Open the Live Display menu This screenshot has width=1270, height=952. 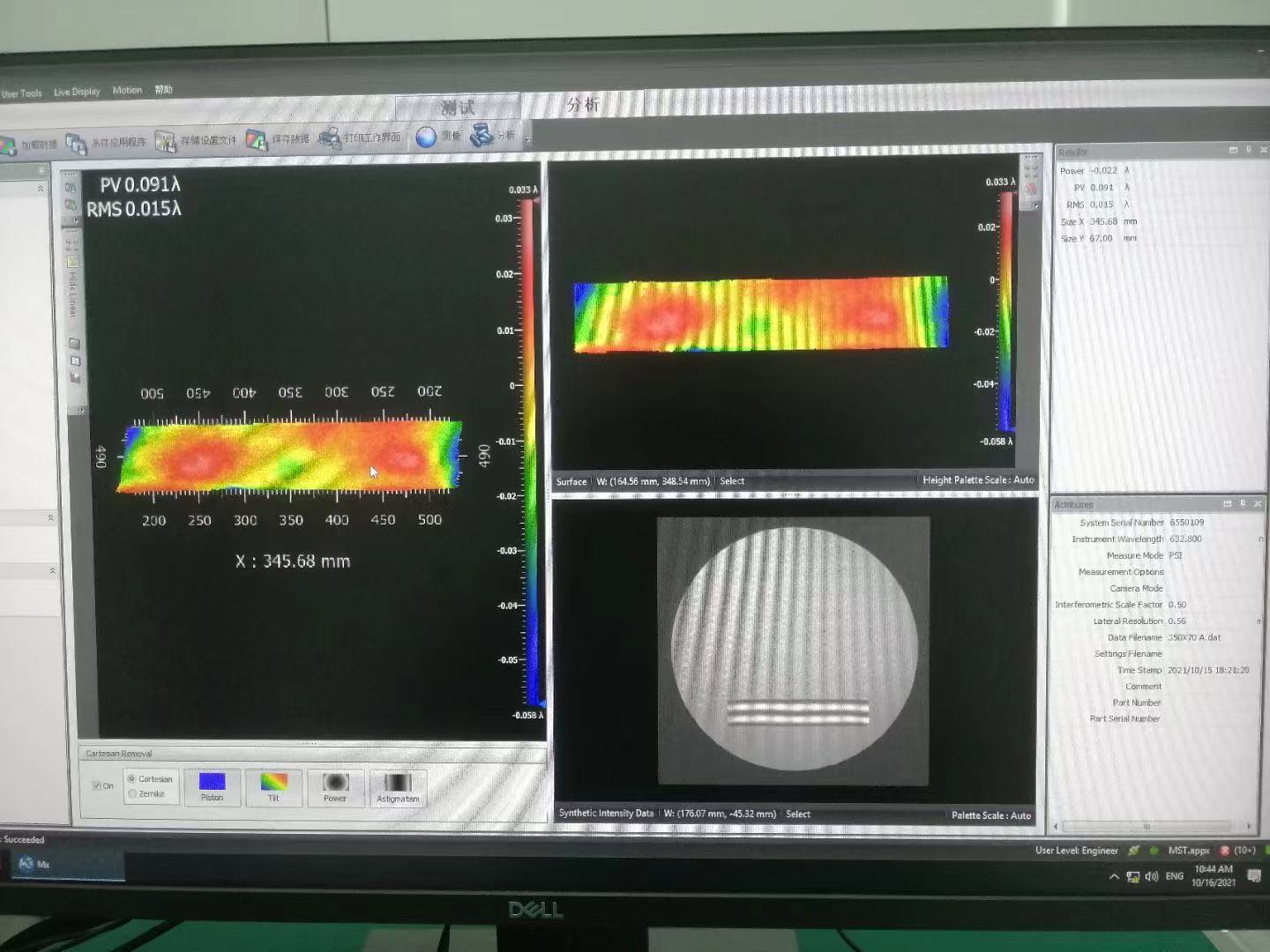(x=77, y=92)
